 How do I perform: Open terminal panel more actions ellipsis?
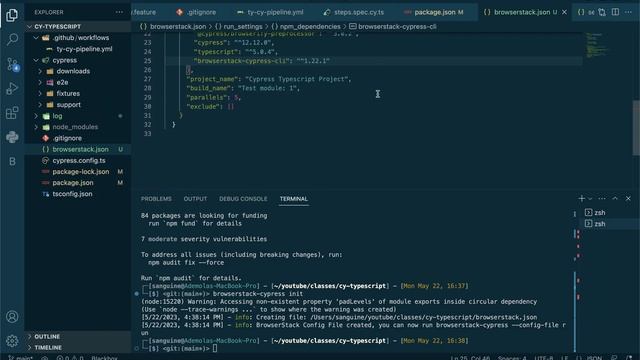[602, 199]
